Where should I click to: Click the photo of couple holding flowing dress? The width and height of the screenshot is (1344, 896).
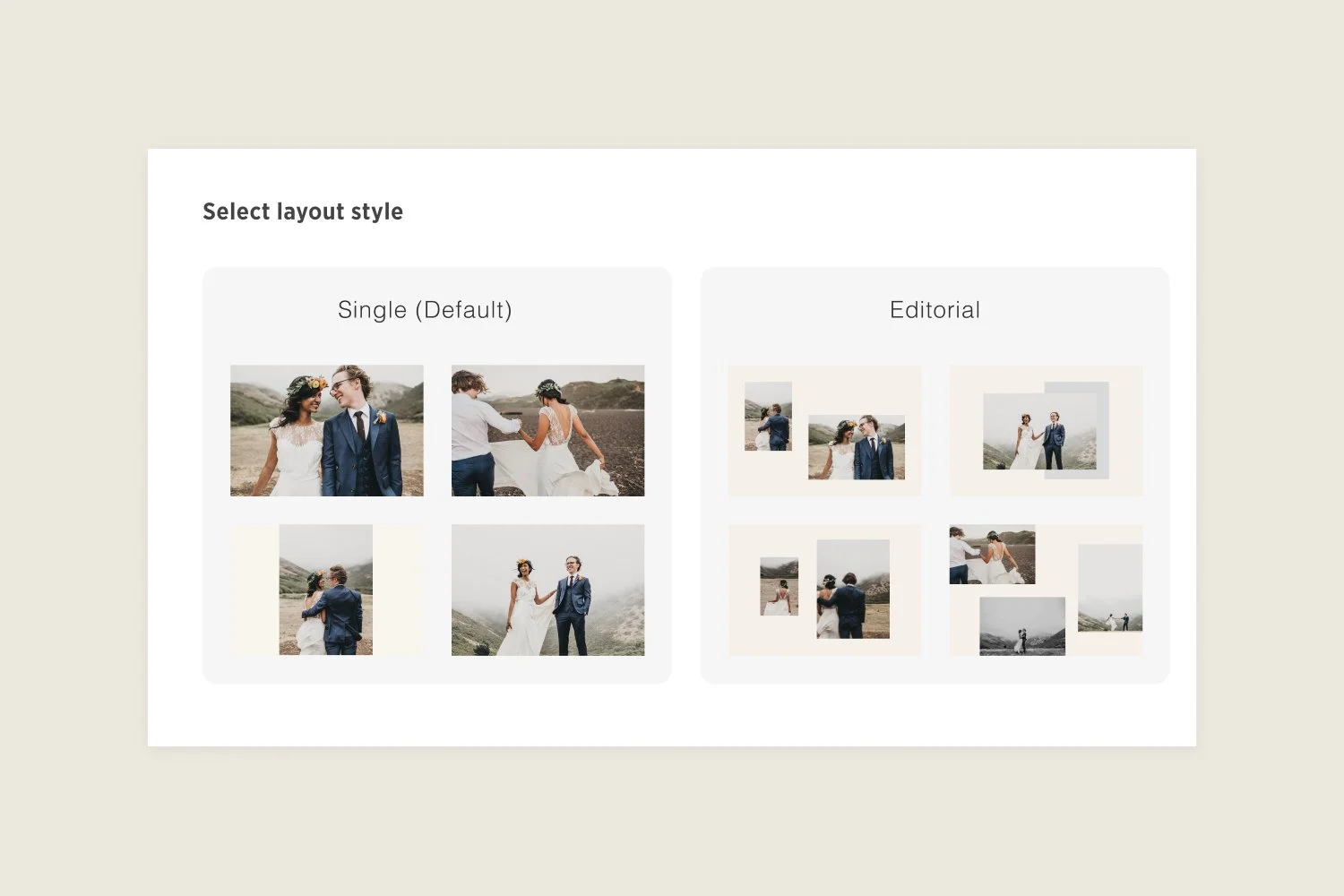click(547, 432)
